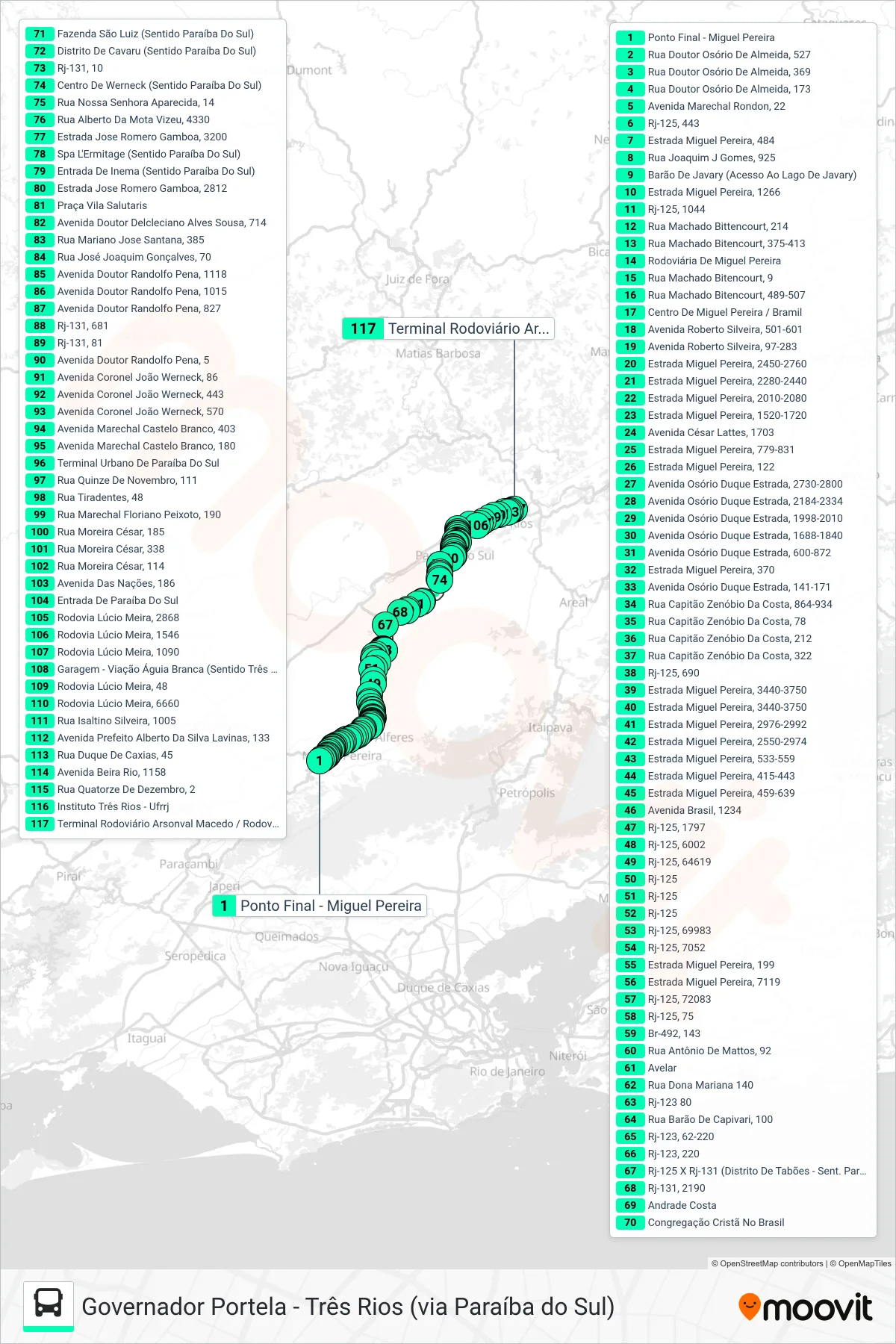
Task: Select stop 5 Avenida Marechal Rondon, 22
Action: 743,106
